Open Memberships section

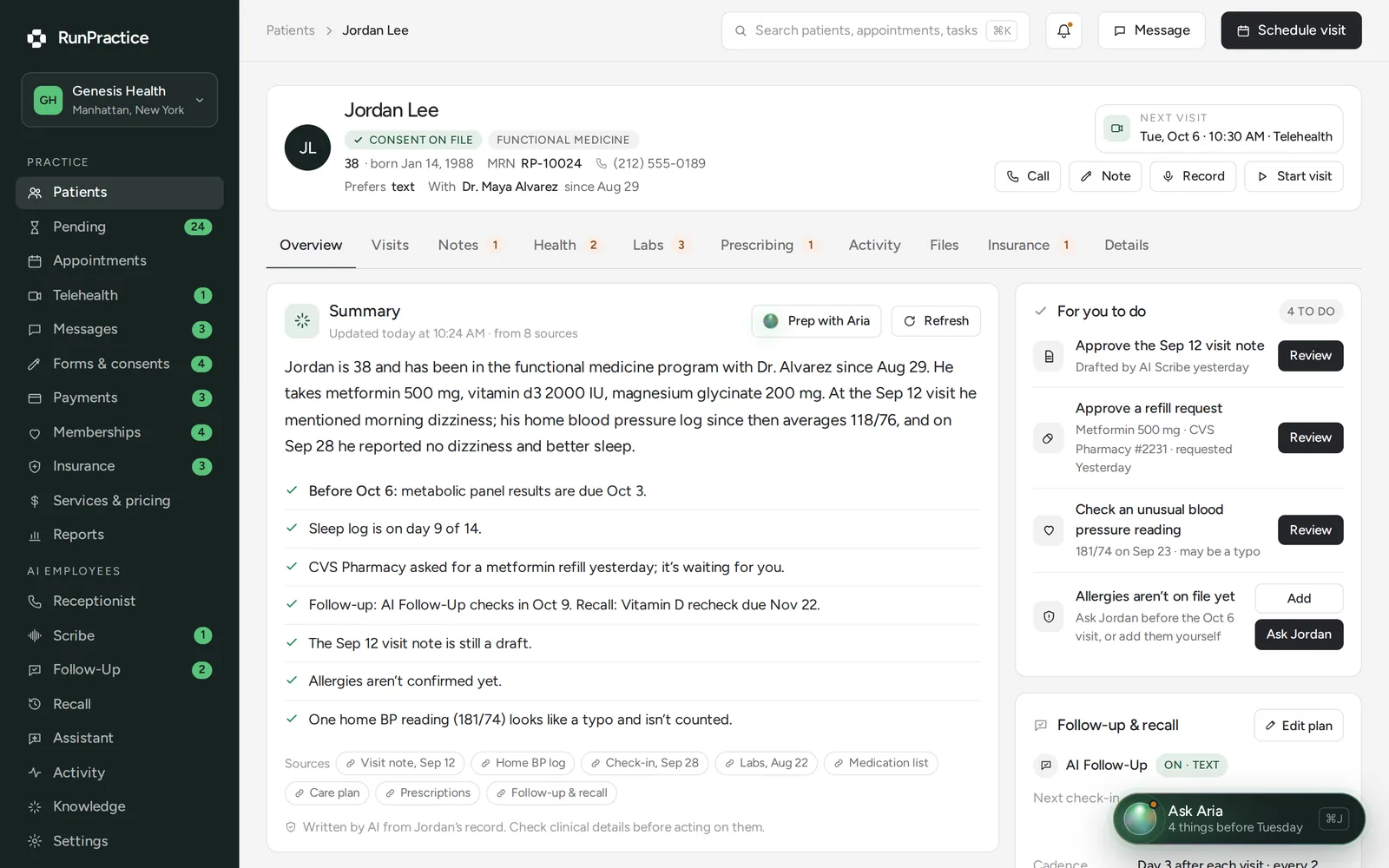[119, 432]
